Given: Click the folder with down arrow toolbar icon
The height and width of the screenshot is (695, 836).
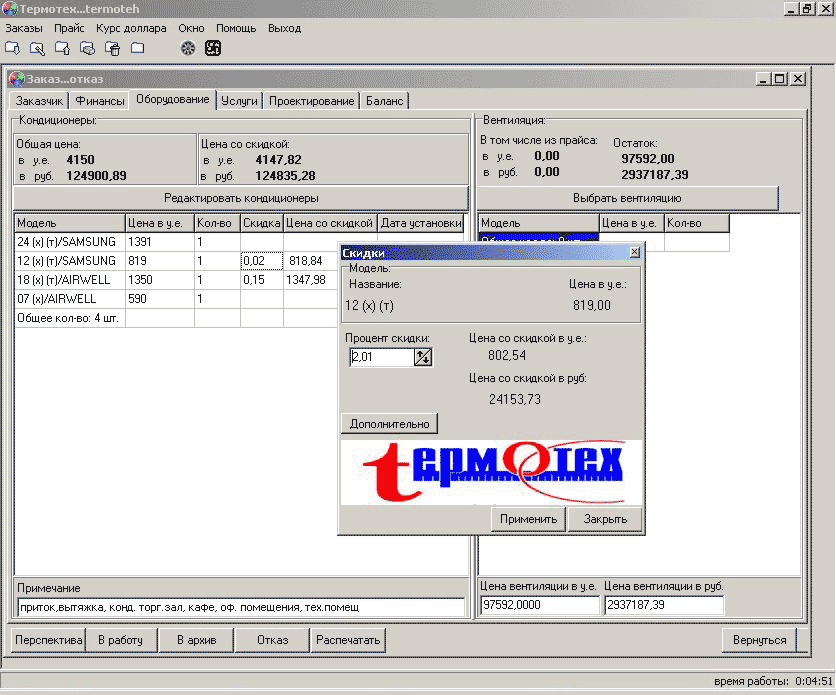Looking at the screenshot, I should 12,49.
